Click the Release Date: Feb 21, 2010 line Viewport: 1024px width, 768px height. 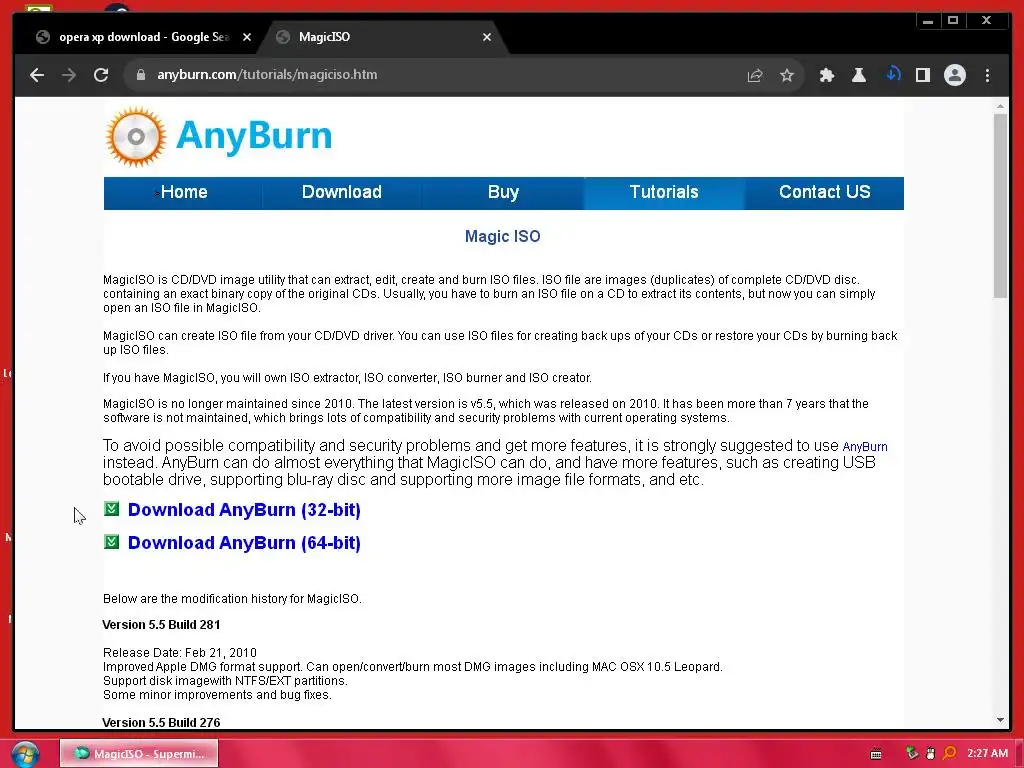(x=180, y=653)
